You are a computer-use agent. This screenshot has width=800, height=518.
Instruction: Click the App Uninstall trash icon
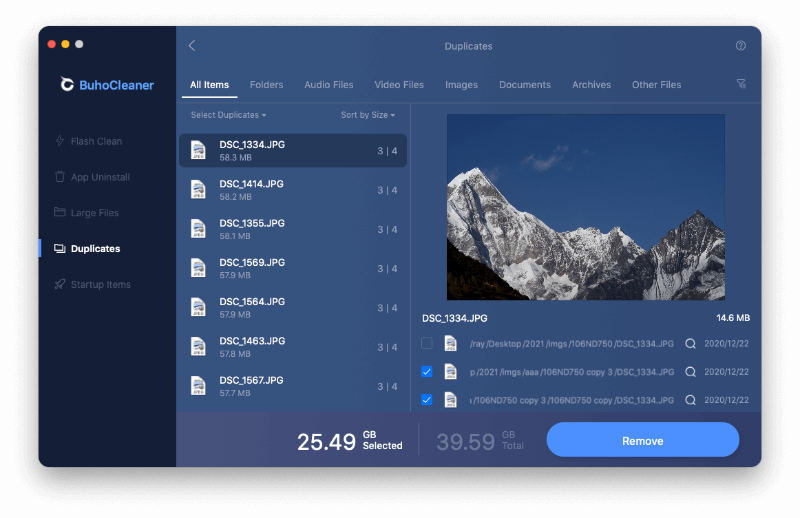pyautogui.click(x=60, y=177)
